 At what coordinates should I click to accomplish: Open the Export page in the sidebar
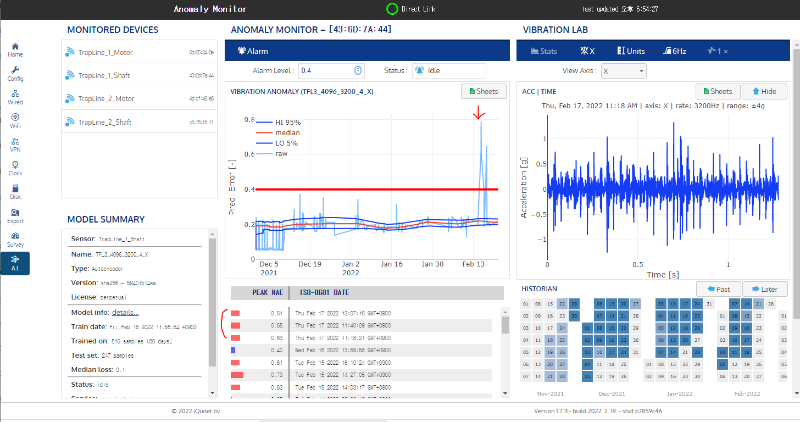pyautogui.click(x=15, y=216)
